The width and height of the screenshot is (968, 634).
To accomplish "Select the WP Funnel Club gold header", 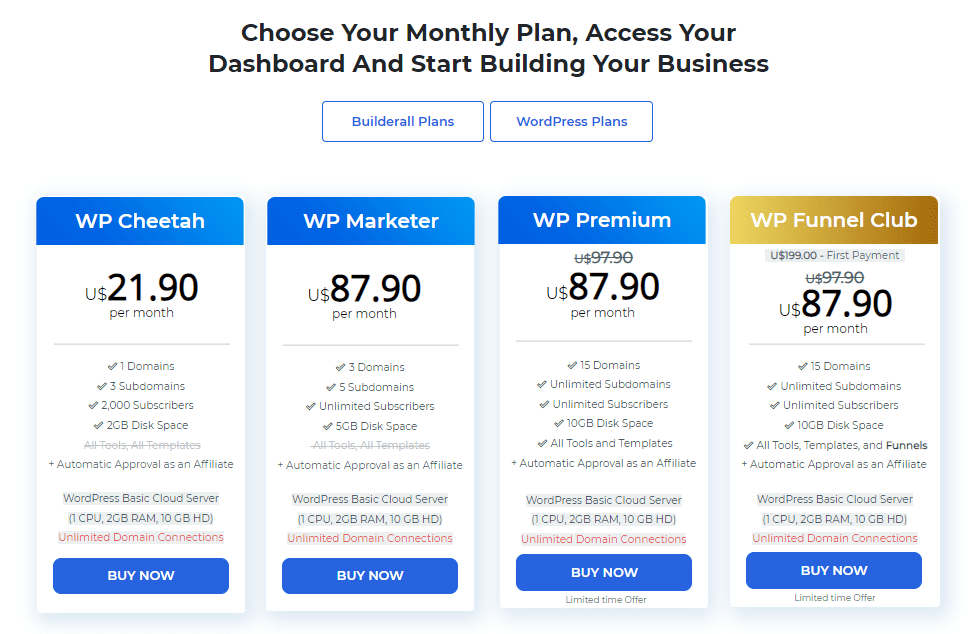I will (x=833, y=220).
